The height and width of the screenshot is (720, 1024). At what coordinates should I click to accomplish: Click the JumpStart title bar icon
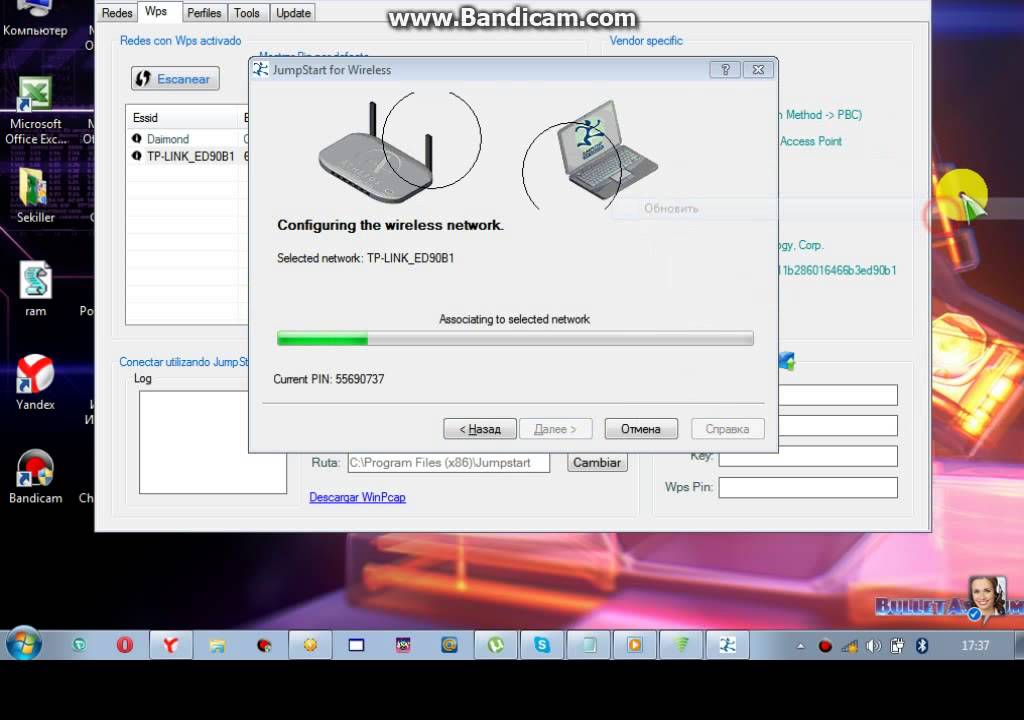(x=261, y=69)
